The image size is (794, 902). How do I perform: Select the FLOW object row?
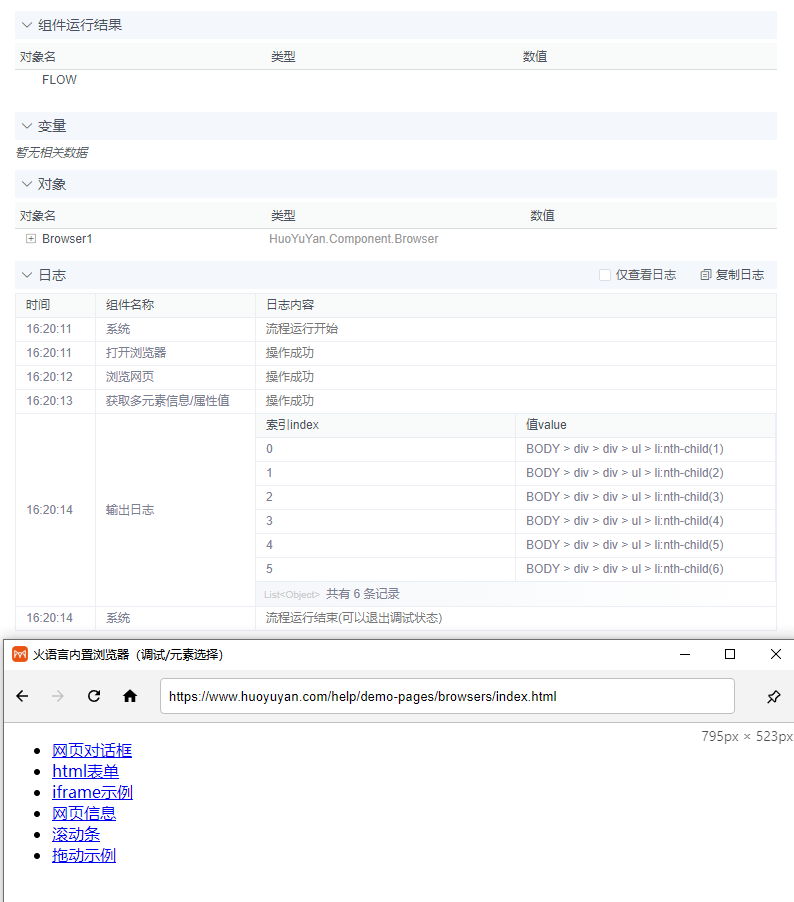point(396,79)
